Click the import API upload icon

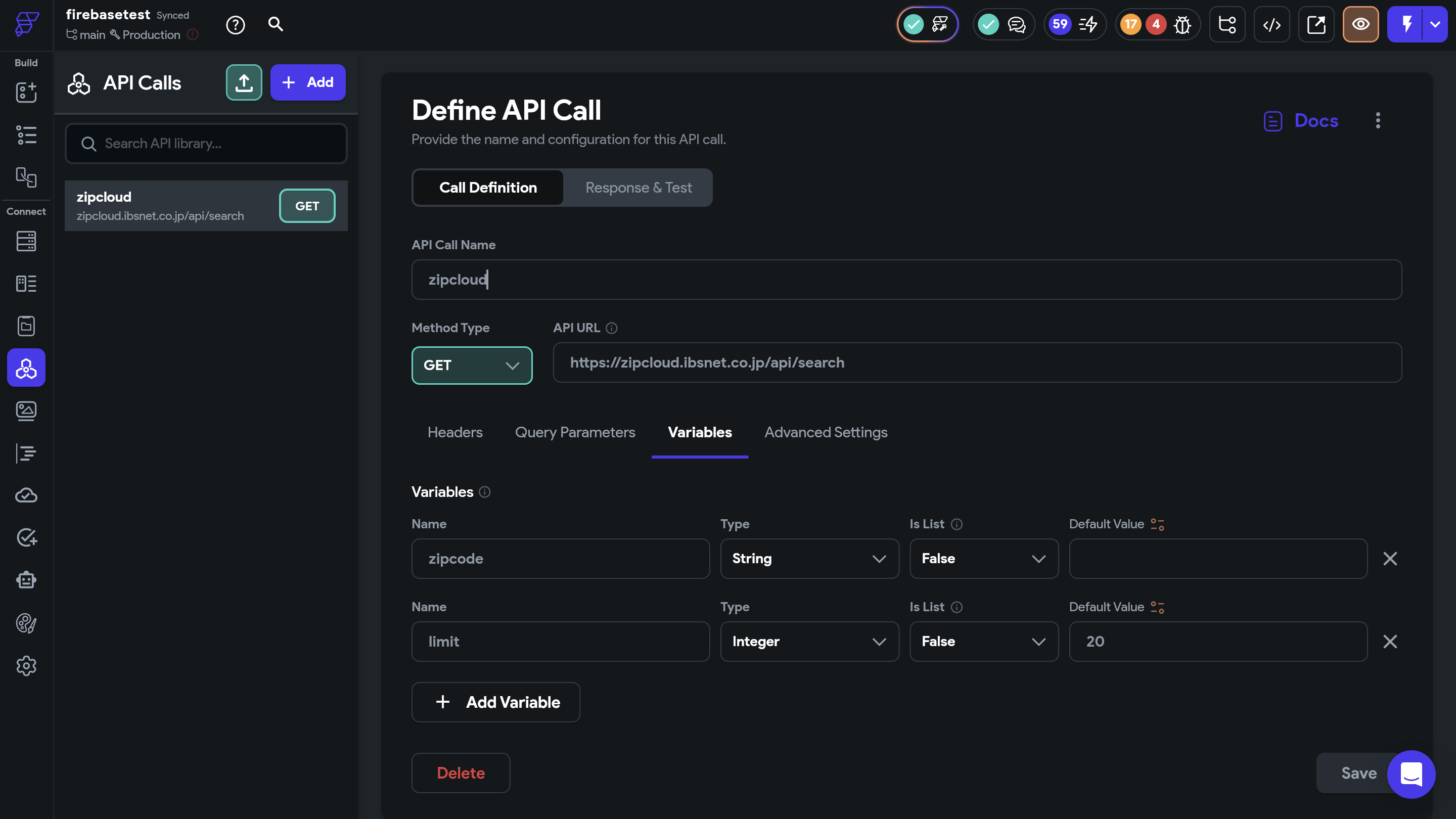244,82
